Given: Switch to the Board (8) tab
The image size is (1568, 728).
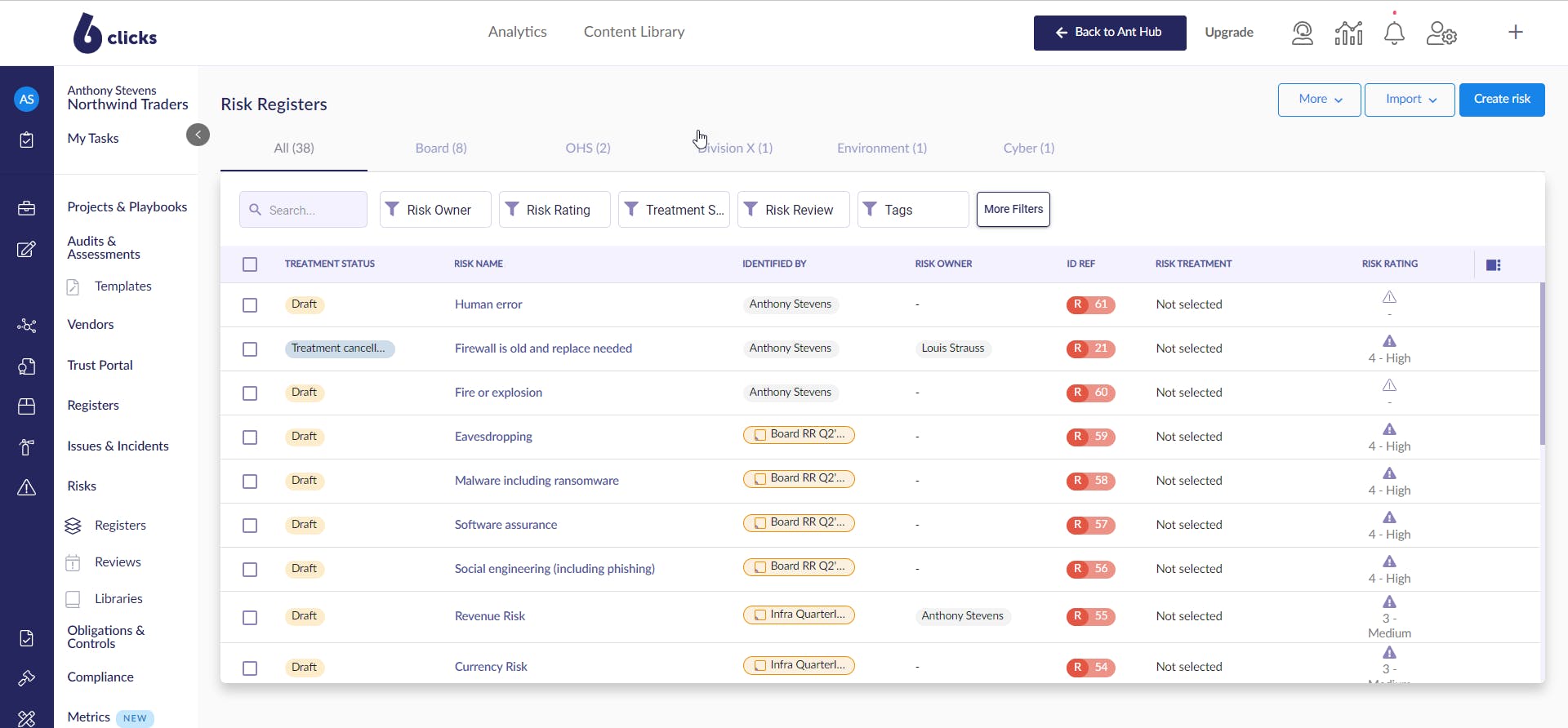Looking at the screenshot, I should (441, 148).
